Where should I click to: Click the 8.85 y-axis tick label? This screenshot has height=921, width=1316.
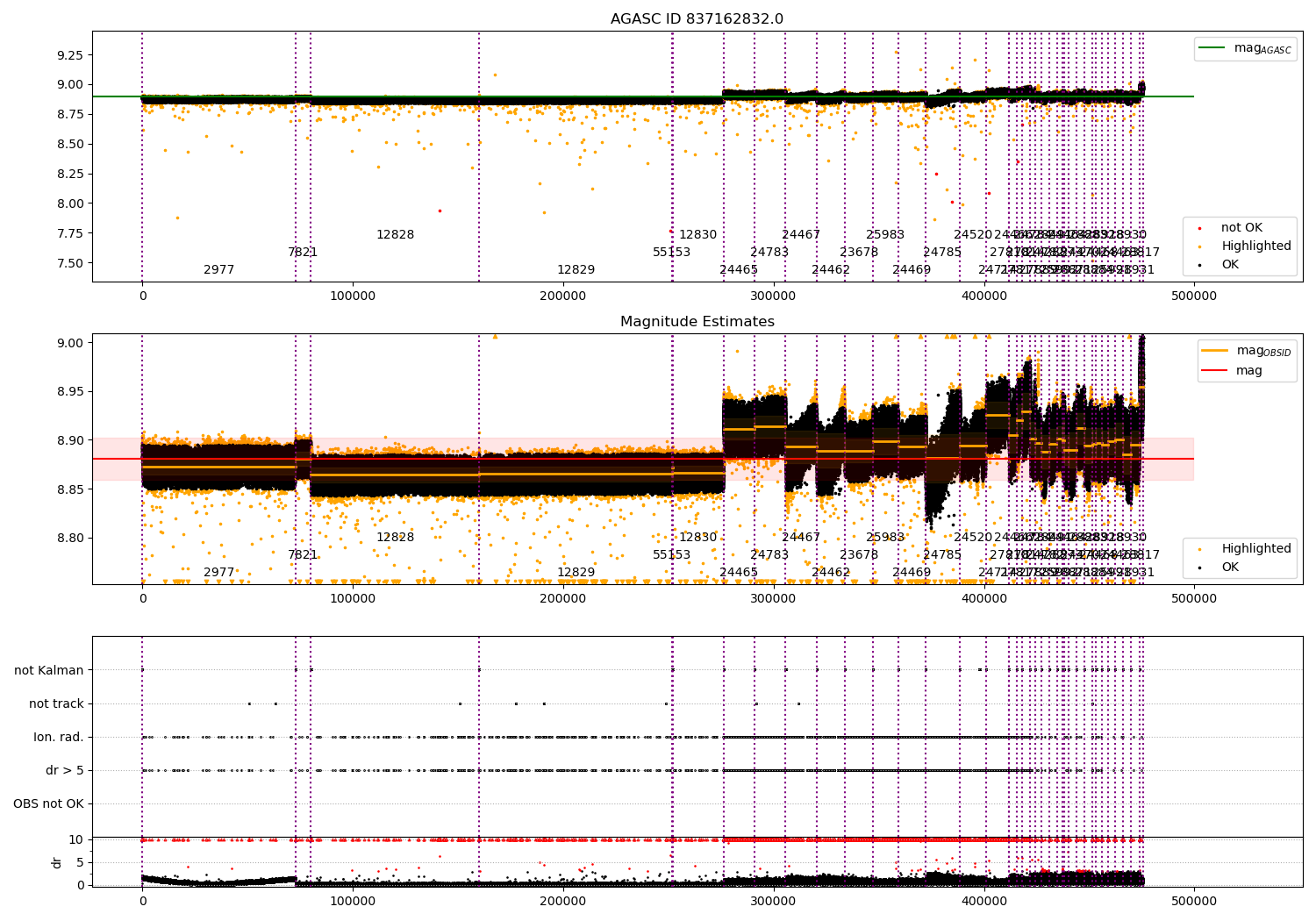click(68, 489)
